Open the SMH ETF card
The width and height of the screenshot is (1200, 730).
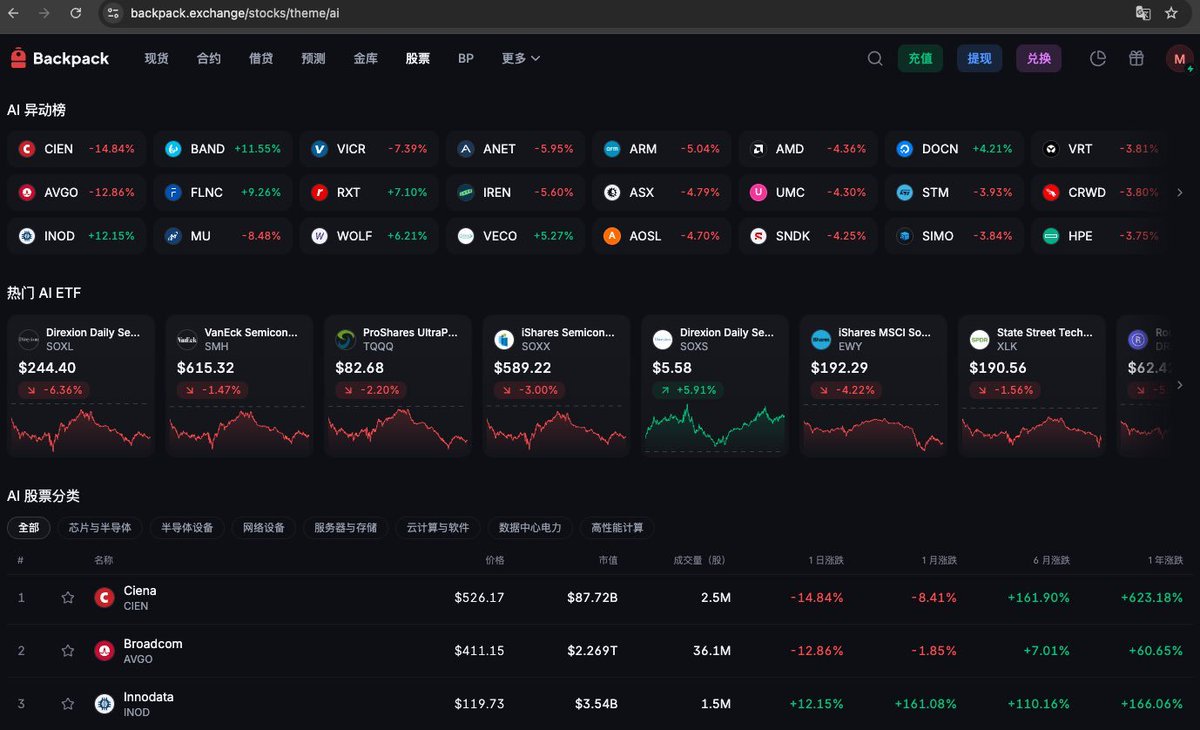point(239,386)
